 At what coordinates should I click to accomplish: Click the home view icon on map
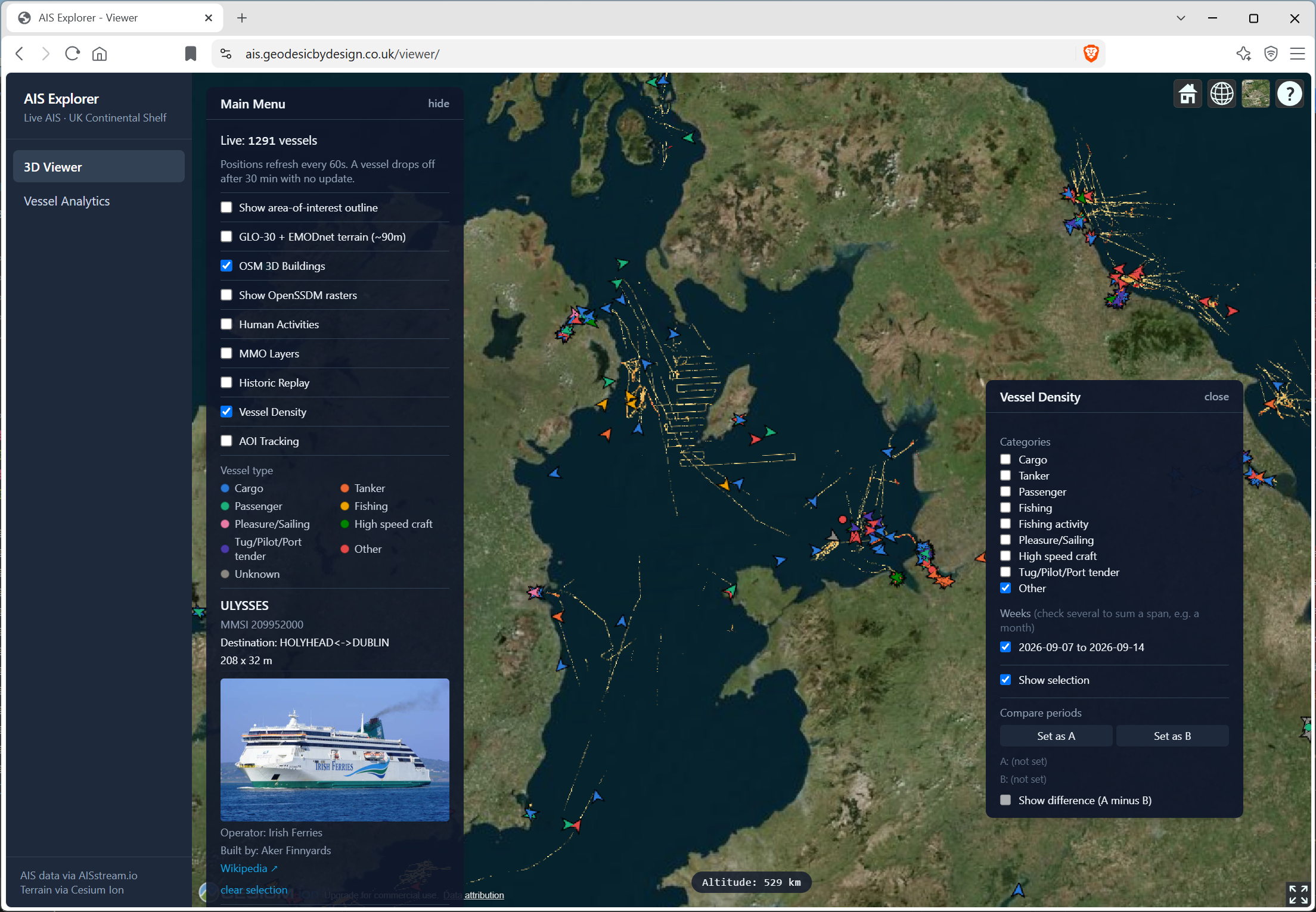pyautogui.click(x=1187, y=94)
